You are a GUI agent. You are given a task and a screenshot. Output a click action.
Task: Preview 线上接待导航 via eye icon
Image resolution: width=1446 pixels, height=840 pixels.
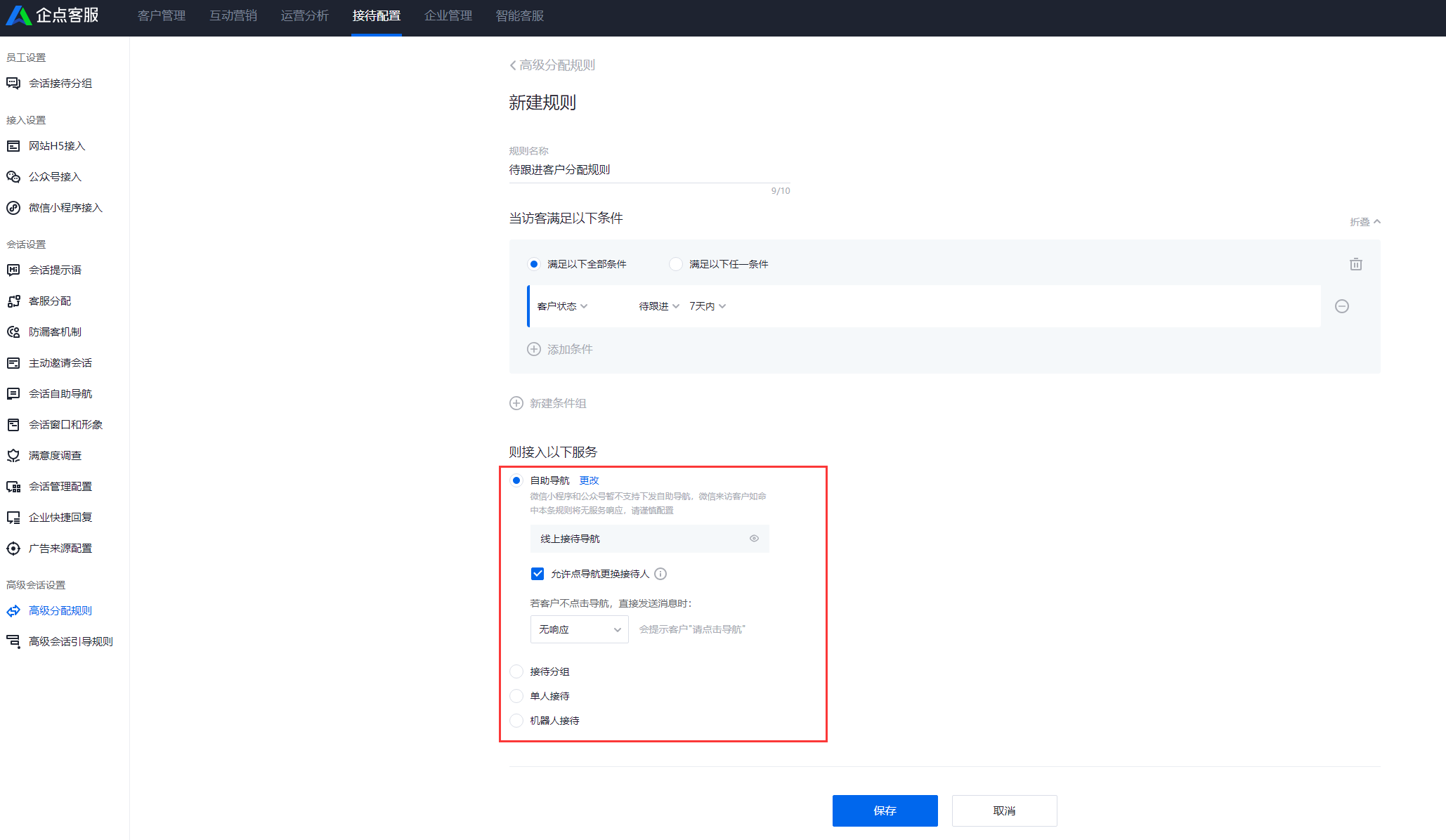[754, 539]
